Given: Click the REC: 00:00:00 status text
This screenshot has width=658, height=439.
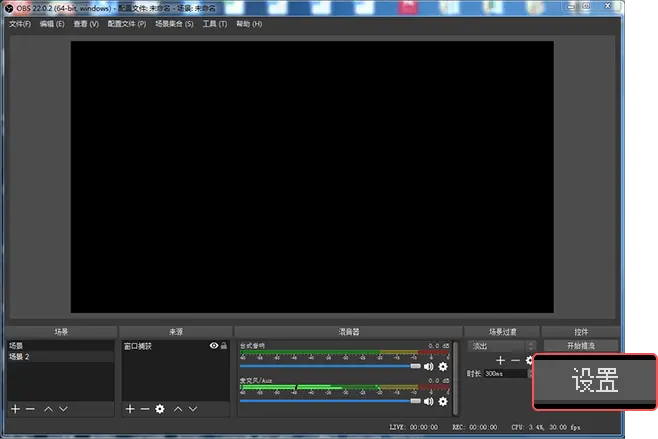Looking at the screenshot, I should pyautogui.click(x=475, y=427).
